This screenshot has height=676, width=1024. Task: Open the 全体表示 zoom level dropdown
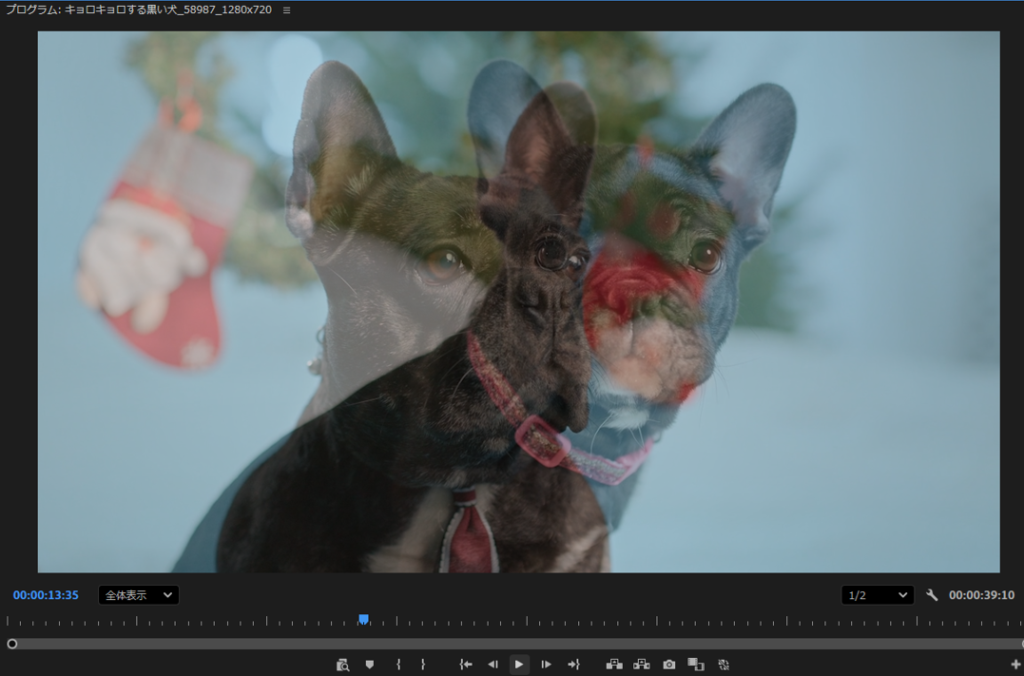point(138,595)
